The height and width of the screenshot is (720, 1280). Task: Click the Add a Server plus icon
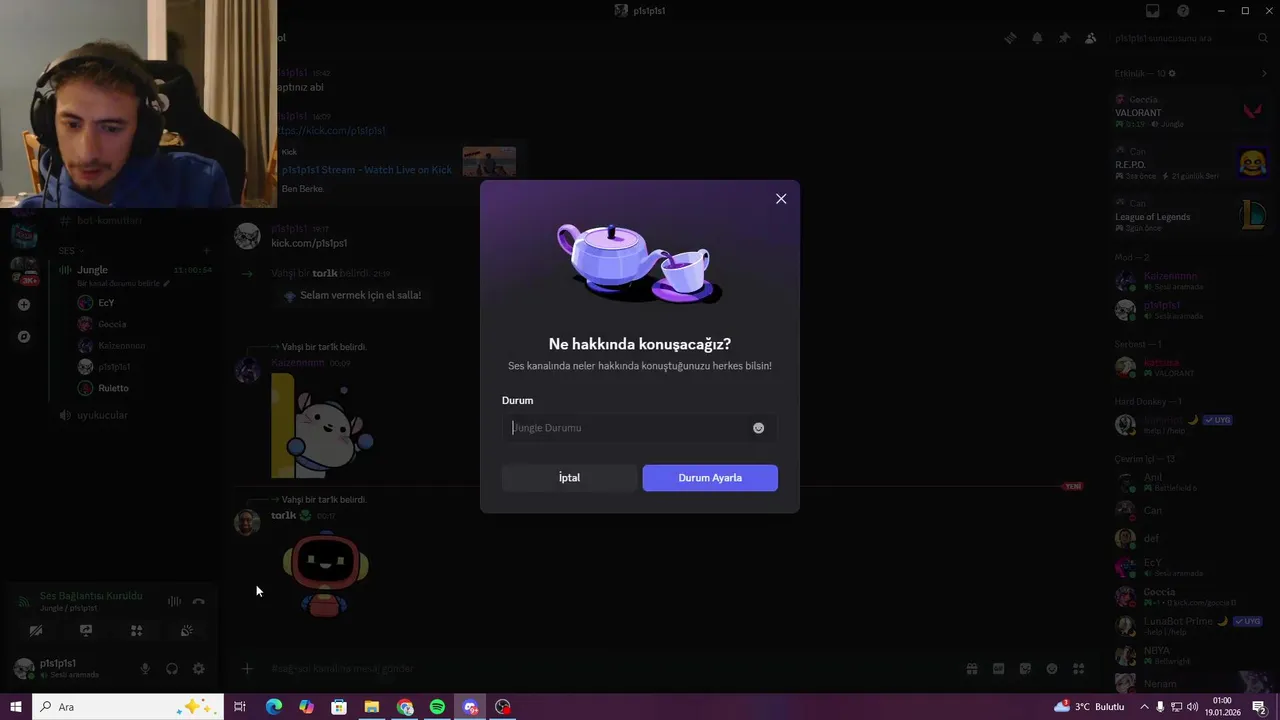click(24, 305)
